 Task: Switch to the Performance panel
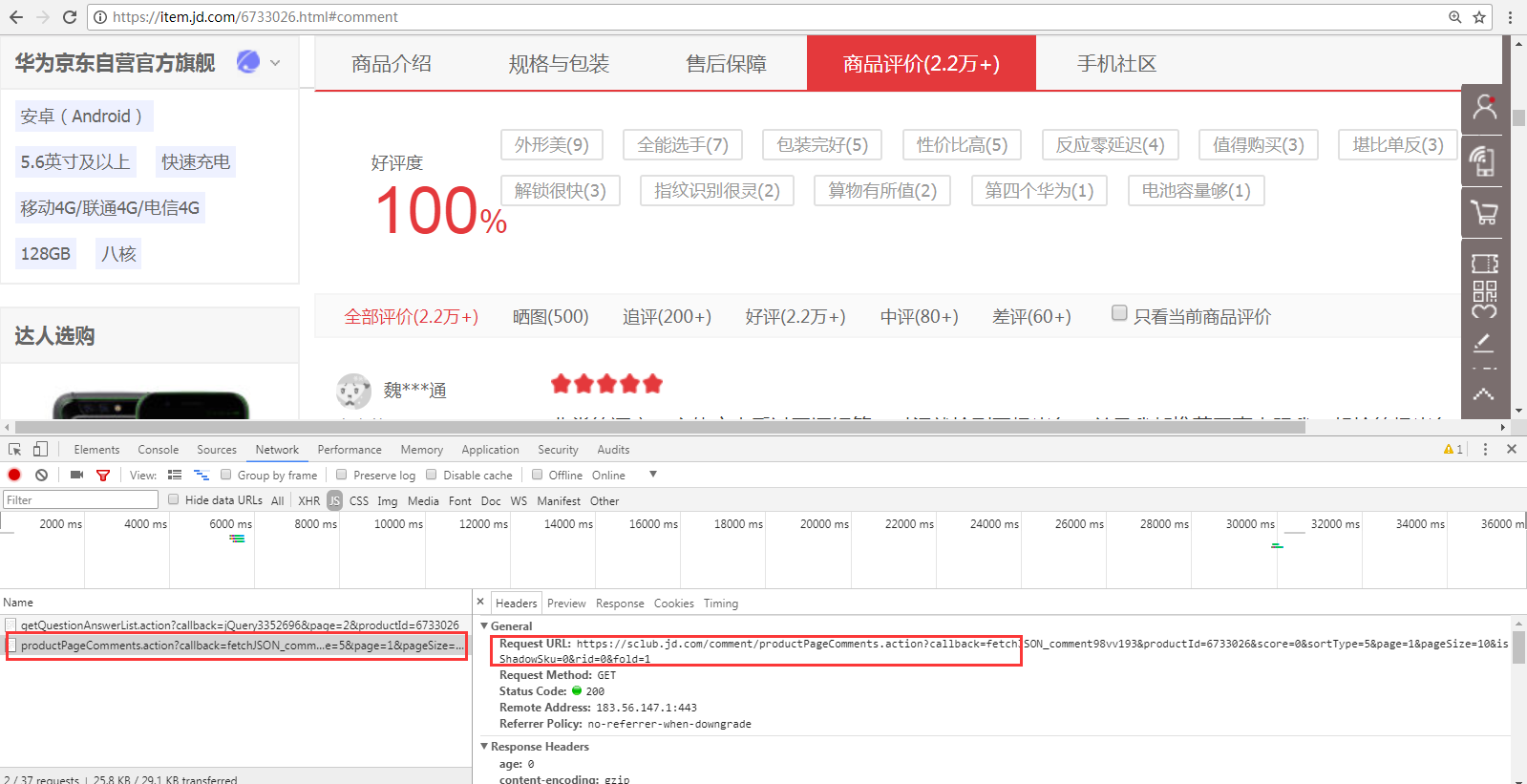[x=350, y=449]
